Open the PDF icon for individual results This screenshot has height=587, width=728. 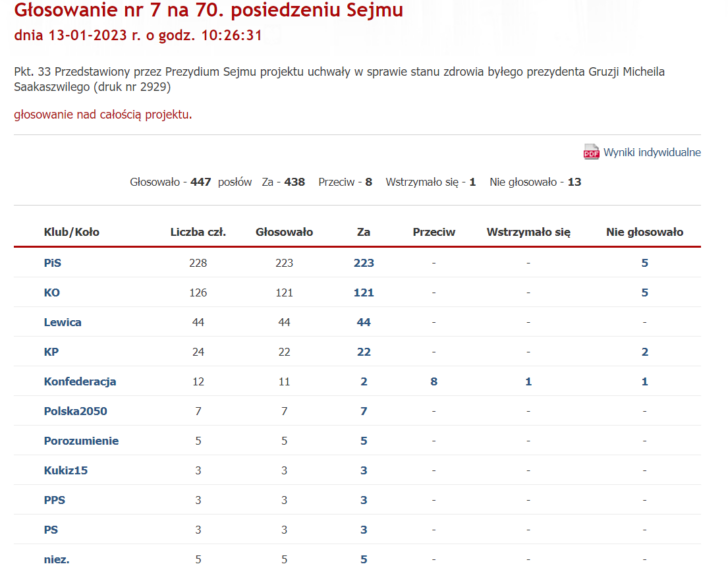(591, 152)
